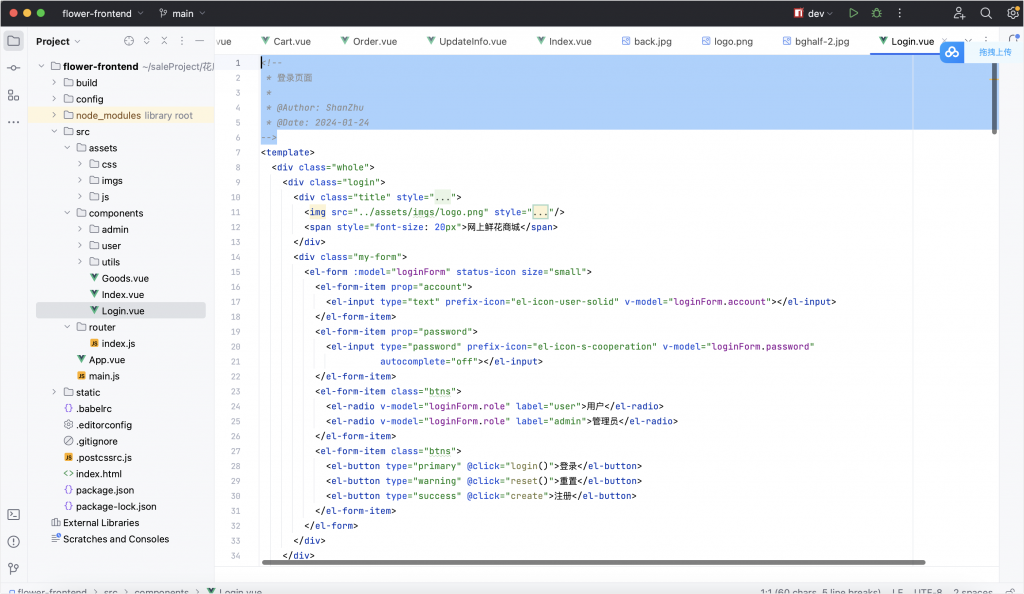Click the Search Everywhere magnifier icon
The height and width of the screenshot is (594, 1024).
tap(986, 13)
